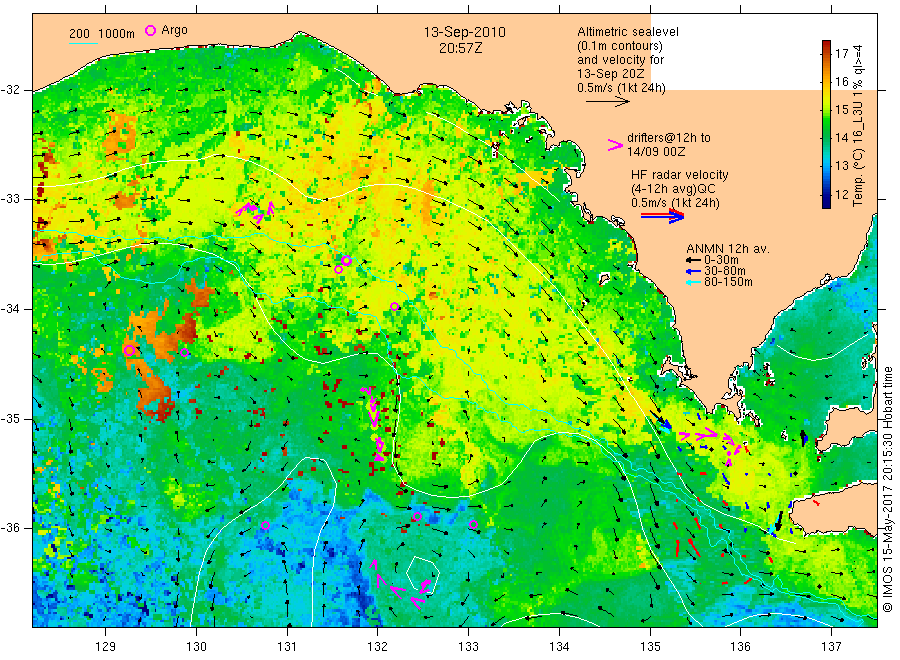Click the red-blue HF radar reference arrow
The image size is (900, 660).
point(662,216)
